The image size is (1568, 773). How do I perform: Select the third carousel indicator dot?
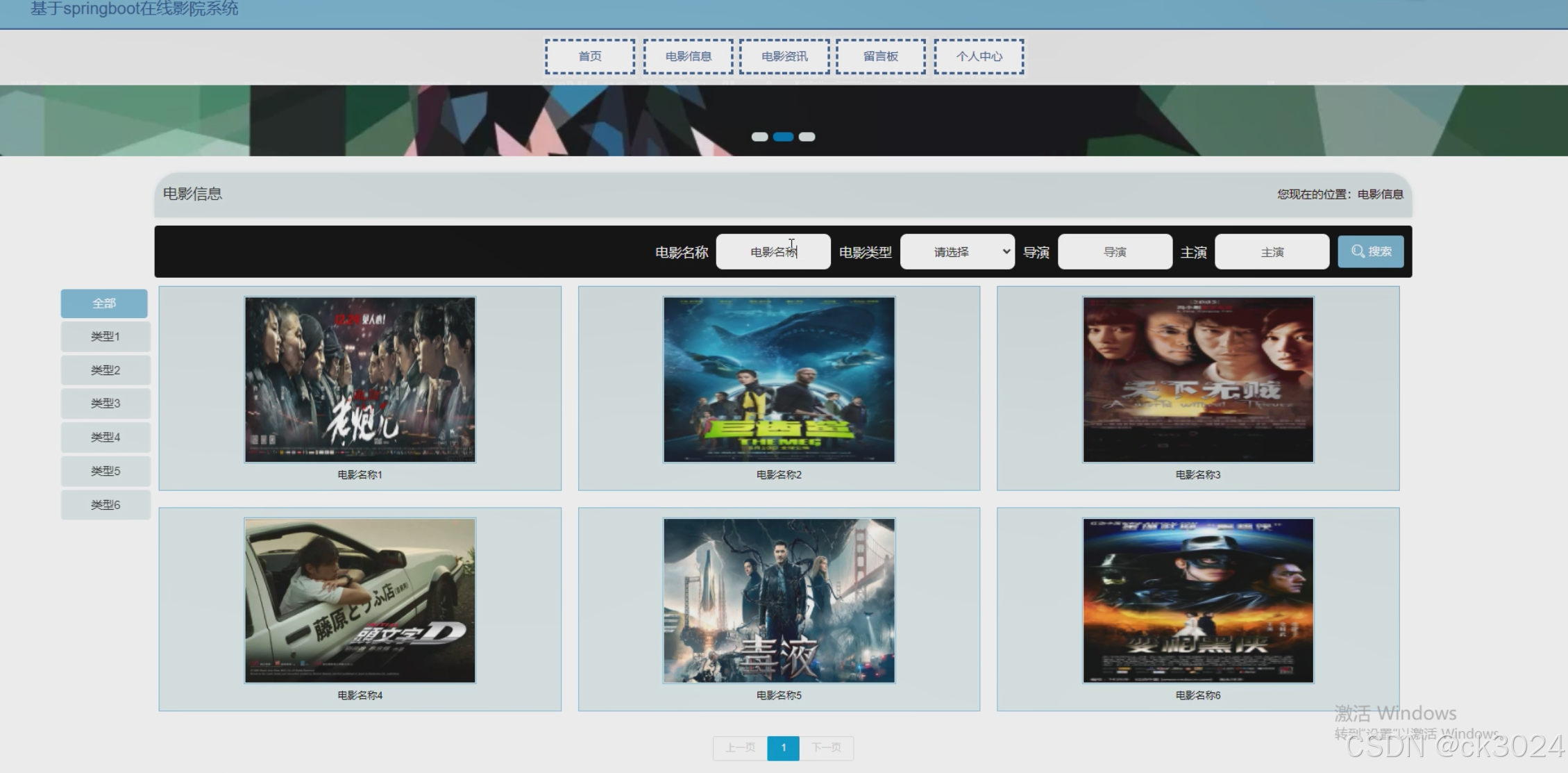pos(807,137)
